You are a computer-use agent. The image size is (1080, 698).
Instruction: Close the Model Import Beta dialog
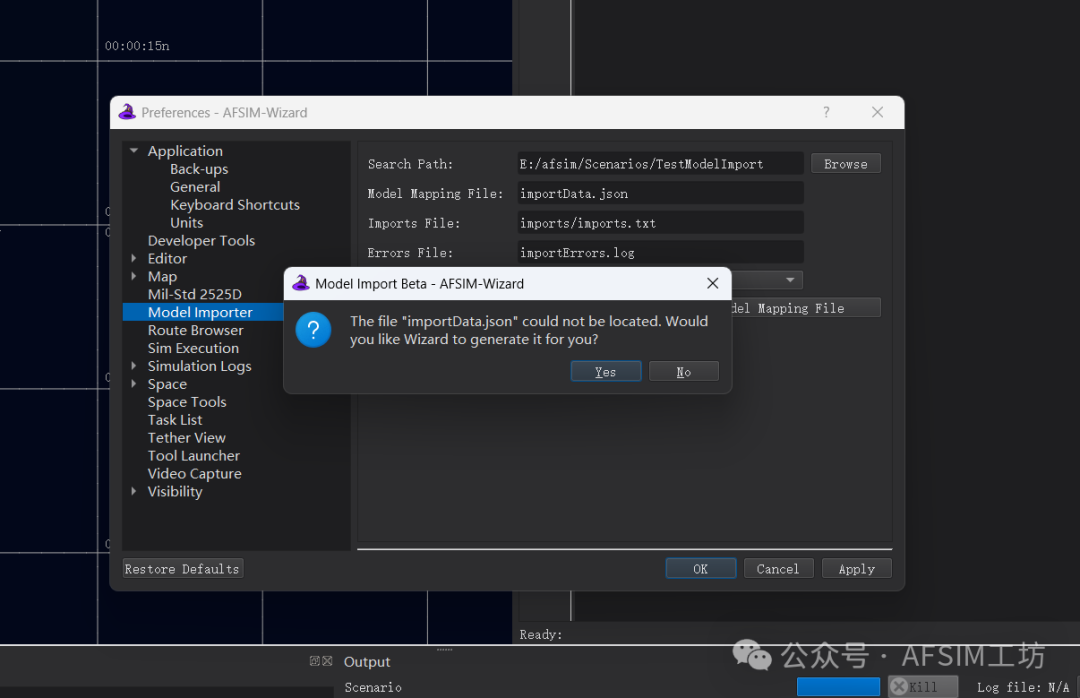712,283
